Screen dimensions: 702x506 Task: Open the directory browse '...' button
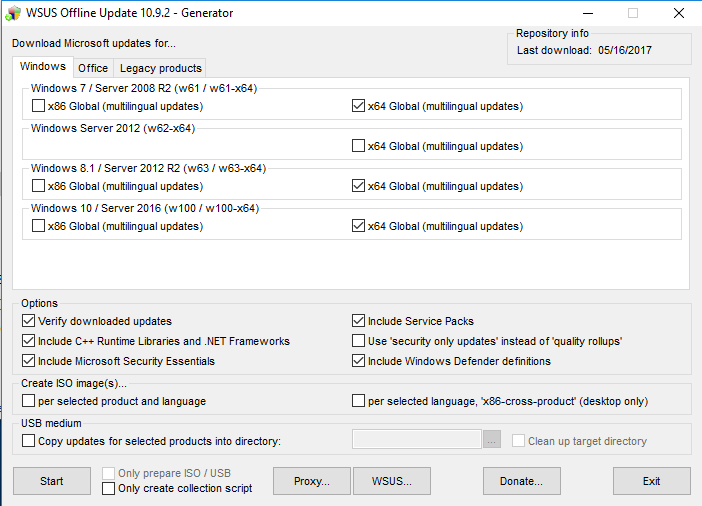492,439
